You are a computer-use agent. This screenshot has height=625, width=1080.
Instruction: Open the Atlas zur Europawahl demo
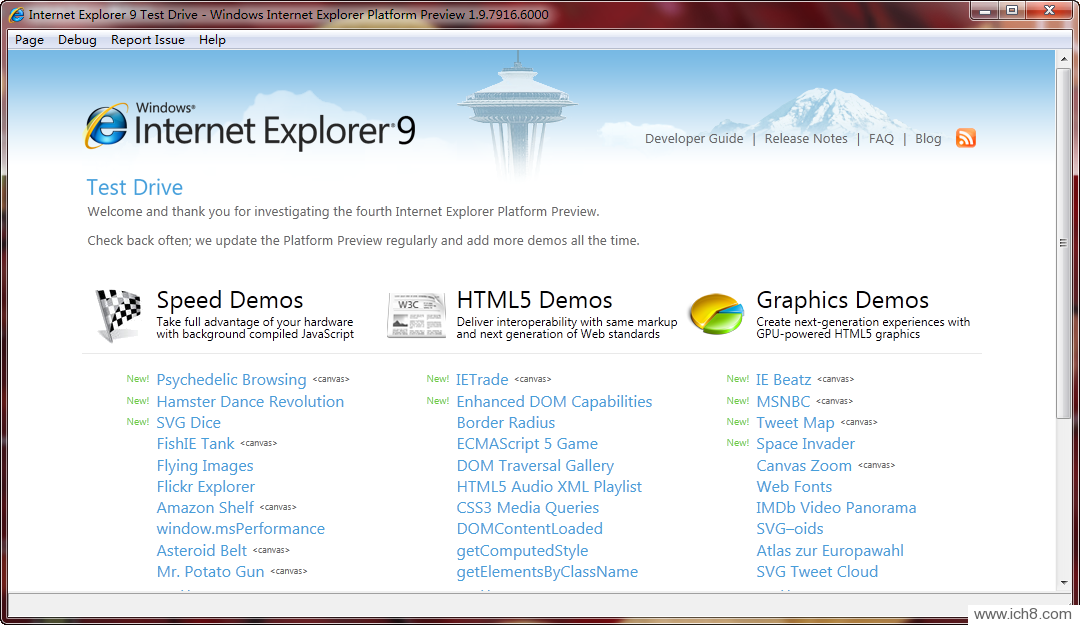[830, 551]
